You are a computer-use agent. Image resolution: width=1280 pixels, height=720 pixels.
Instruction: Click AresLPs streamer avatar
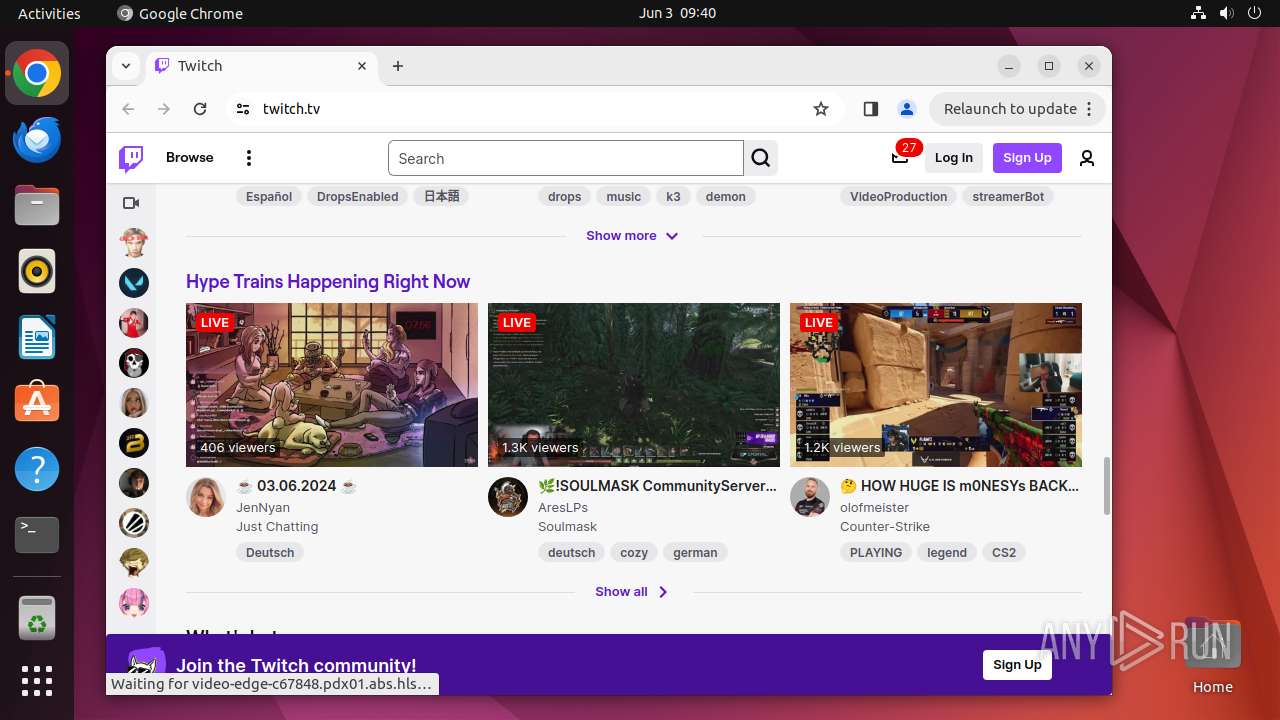click(508, 497)
